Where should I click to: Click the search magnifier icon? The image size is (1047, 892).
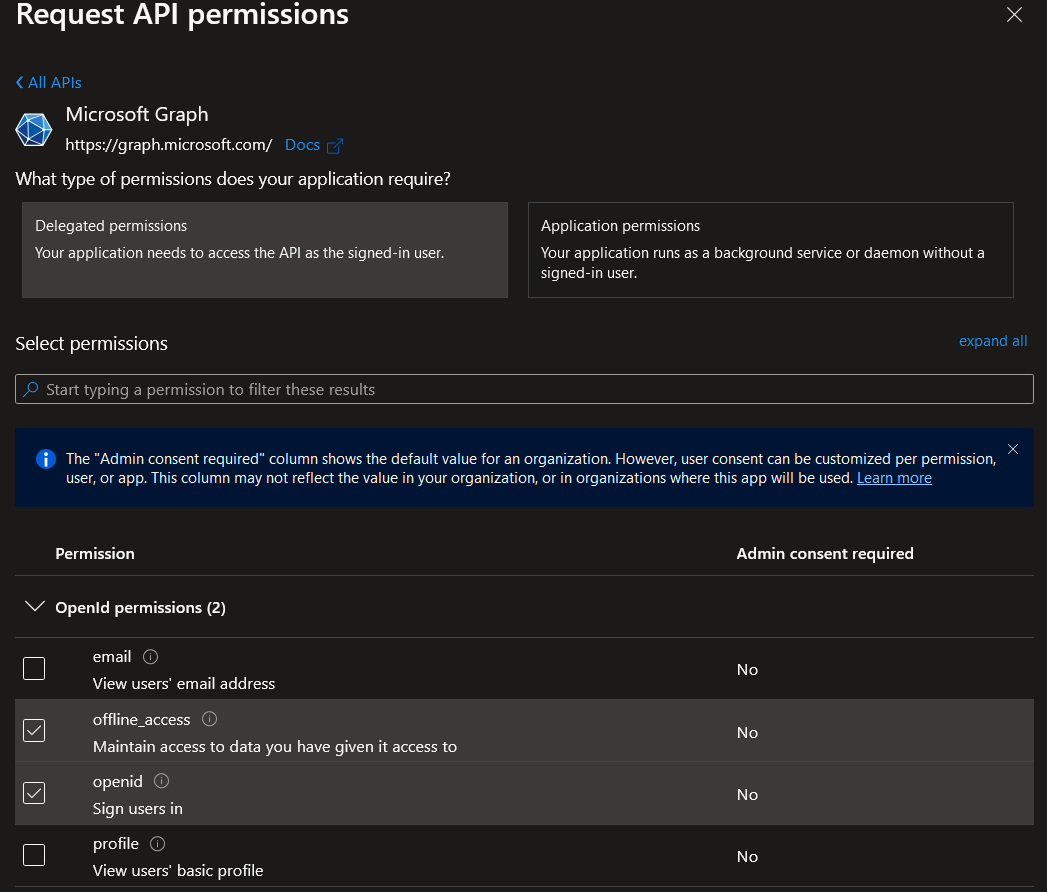click(x=31, y=389)
